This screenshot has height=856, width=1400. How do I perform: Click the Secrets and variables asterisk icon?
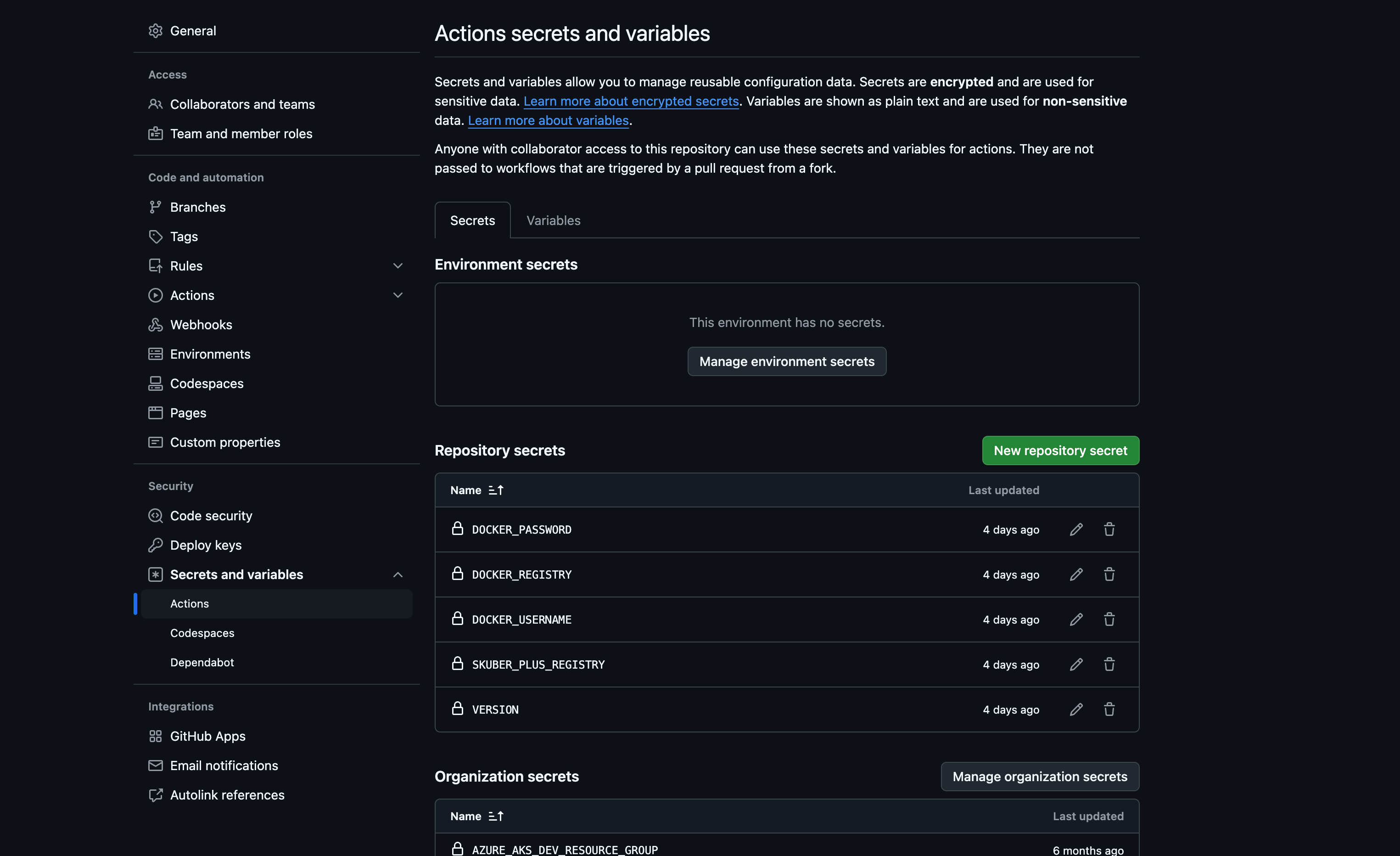click(155, 574)
